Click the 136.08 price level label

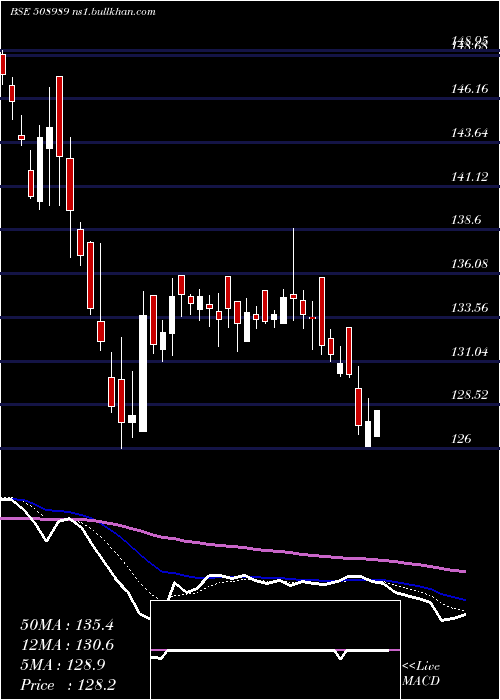click(468, 264)
